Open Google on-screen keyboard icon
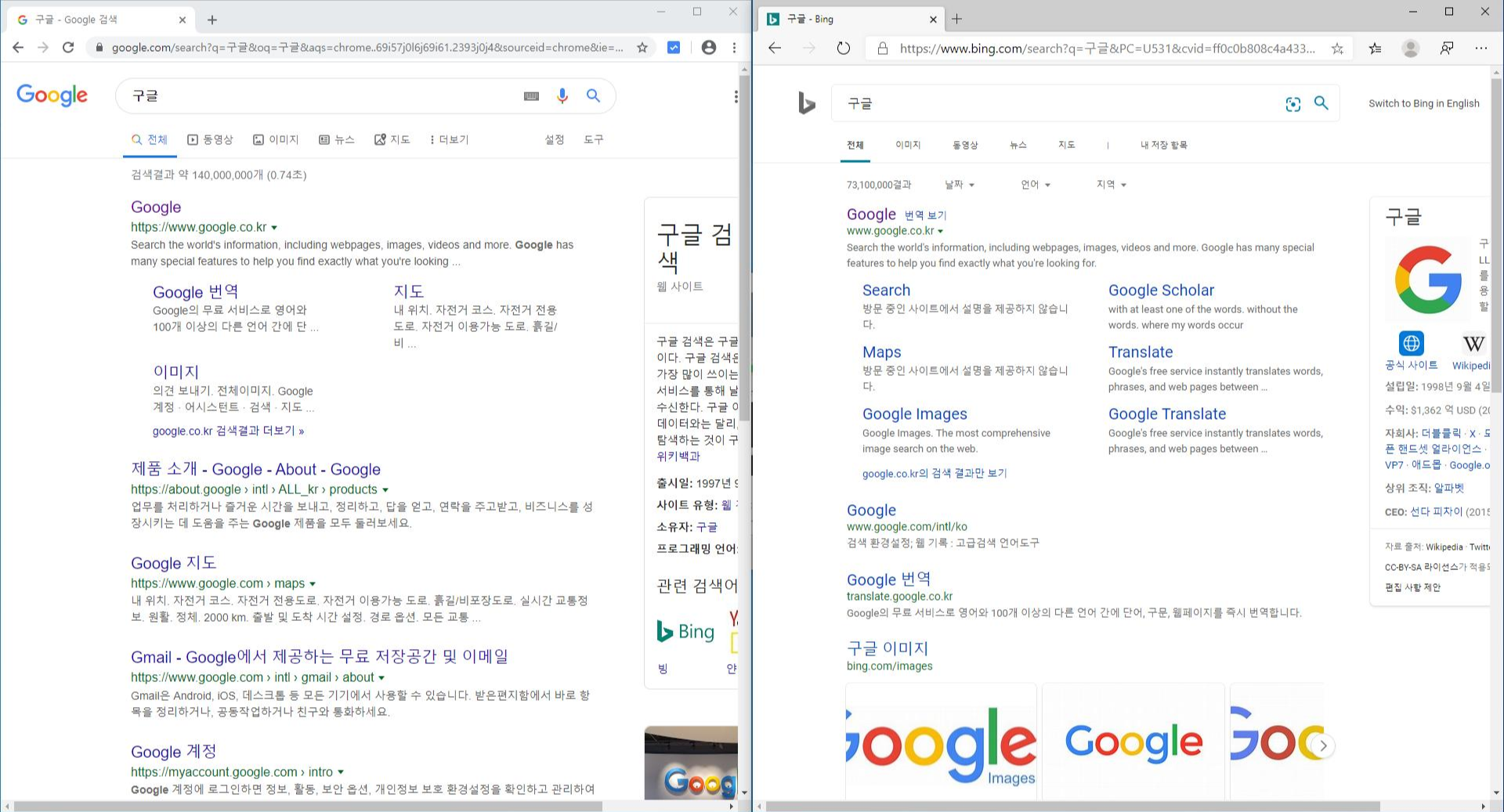This screenshot has width=1504, height=812. (531, 96)
